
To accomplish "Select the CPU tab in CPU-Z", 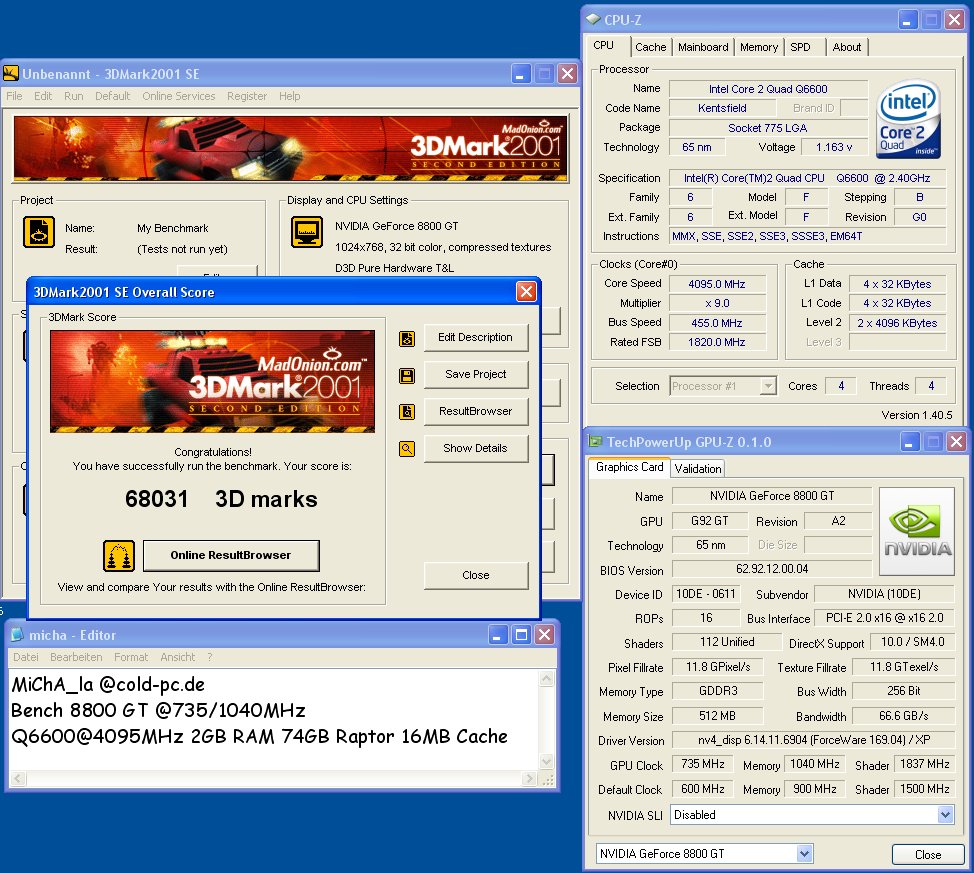I will click(603, 45).
